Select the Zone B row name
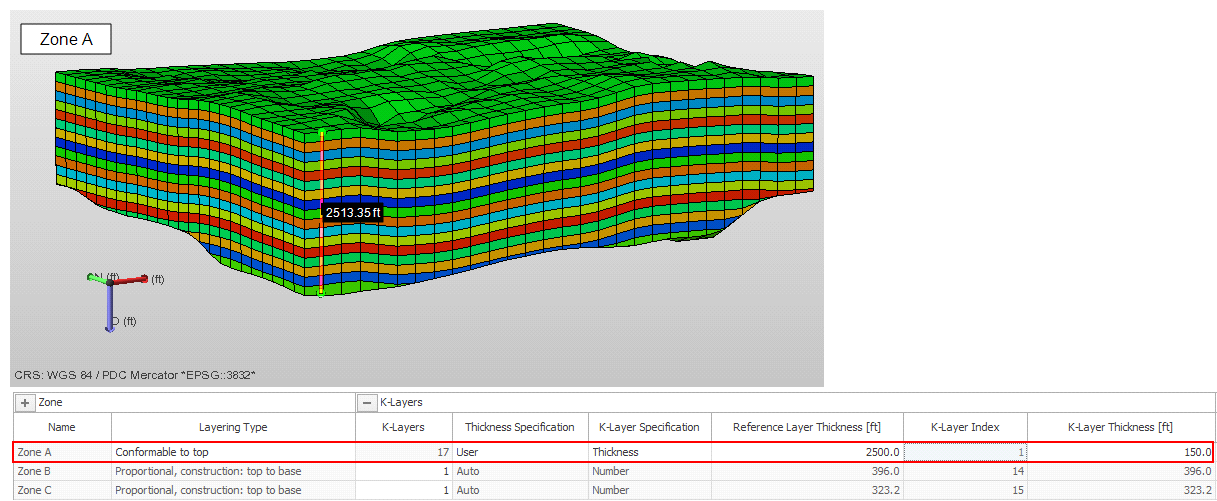Viewport: 1217px width, 501px height. click(35, 471)
